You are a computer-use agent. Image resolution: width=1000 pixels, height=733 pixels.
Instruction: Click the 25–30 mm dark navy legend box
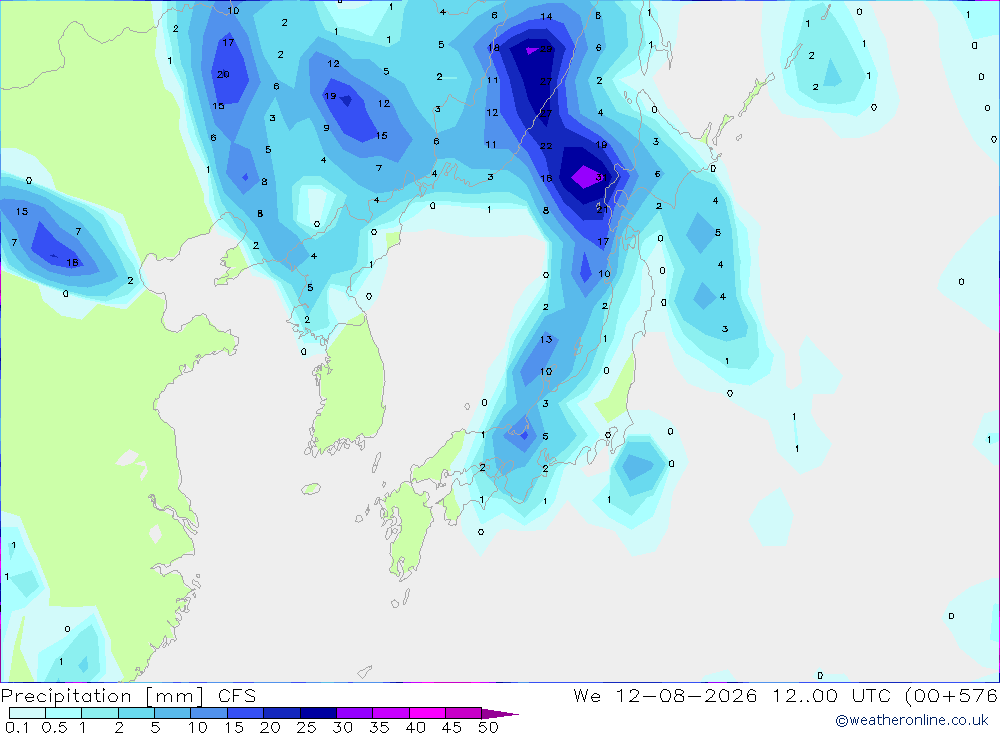tap(318, 713)
